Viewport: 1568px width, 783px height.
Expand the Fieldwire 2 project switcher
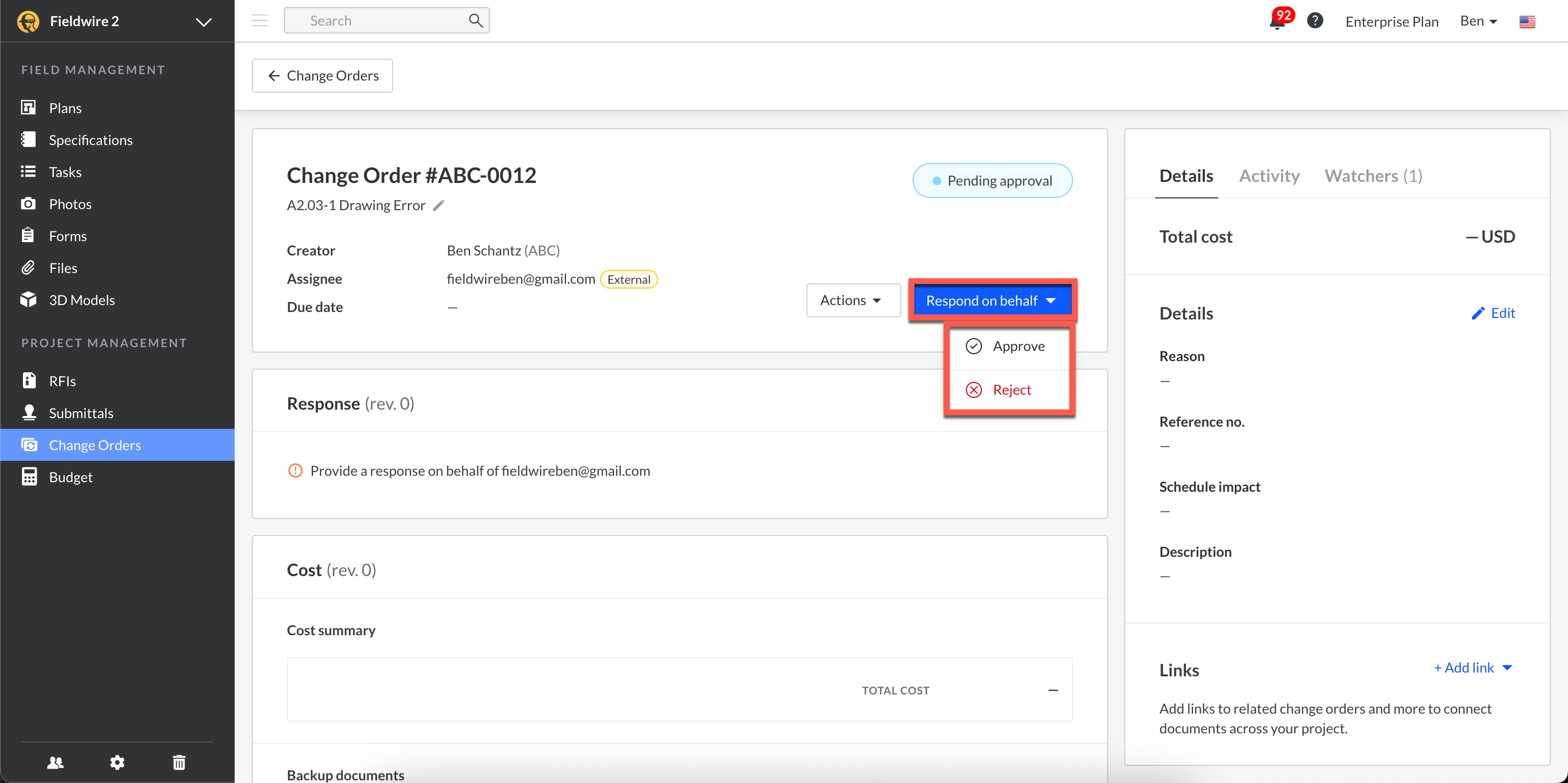tap(203, 22)
